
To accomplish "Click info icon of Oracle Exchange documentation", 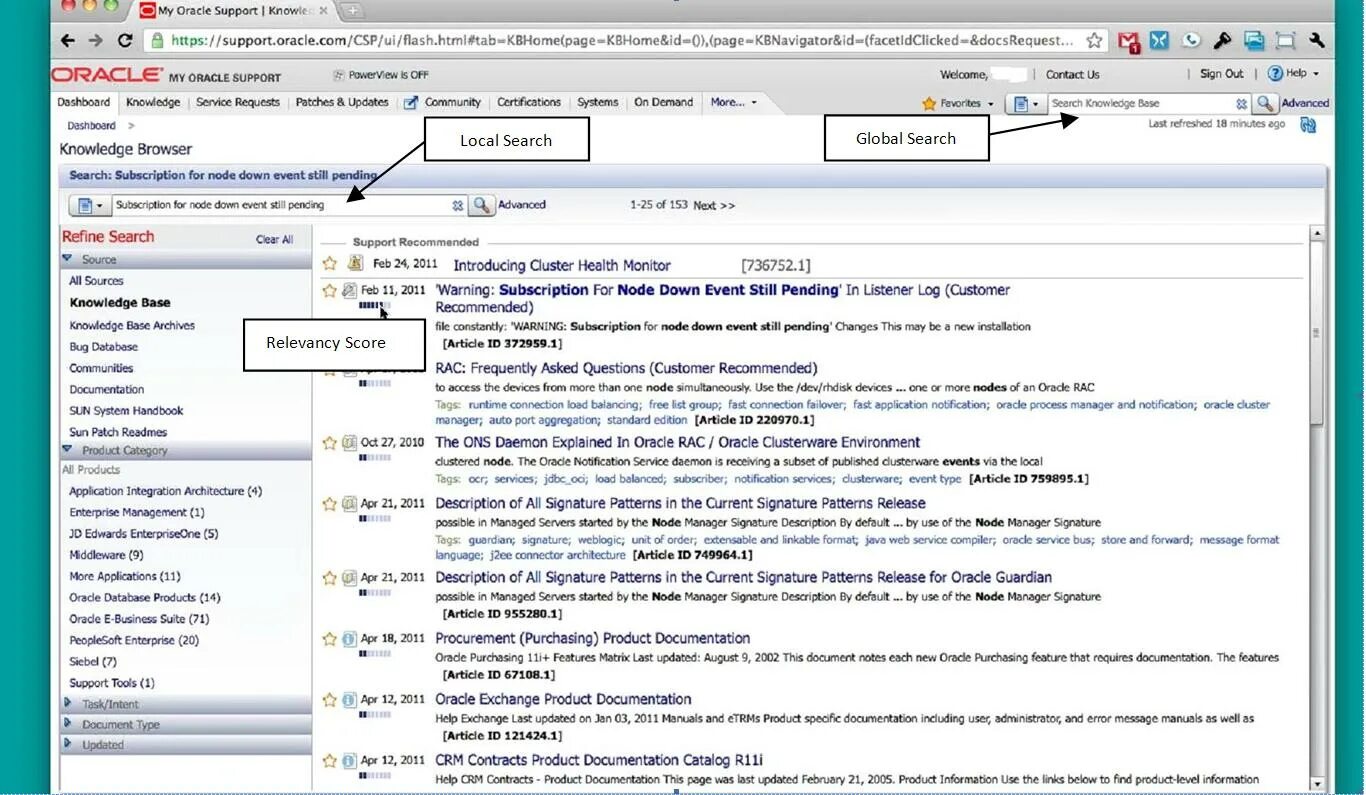I will [349, 699].
